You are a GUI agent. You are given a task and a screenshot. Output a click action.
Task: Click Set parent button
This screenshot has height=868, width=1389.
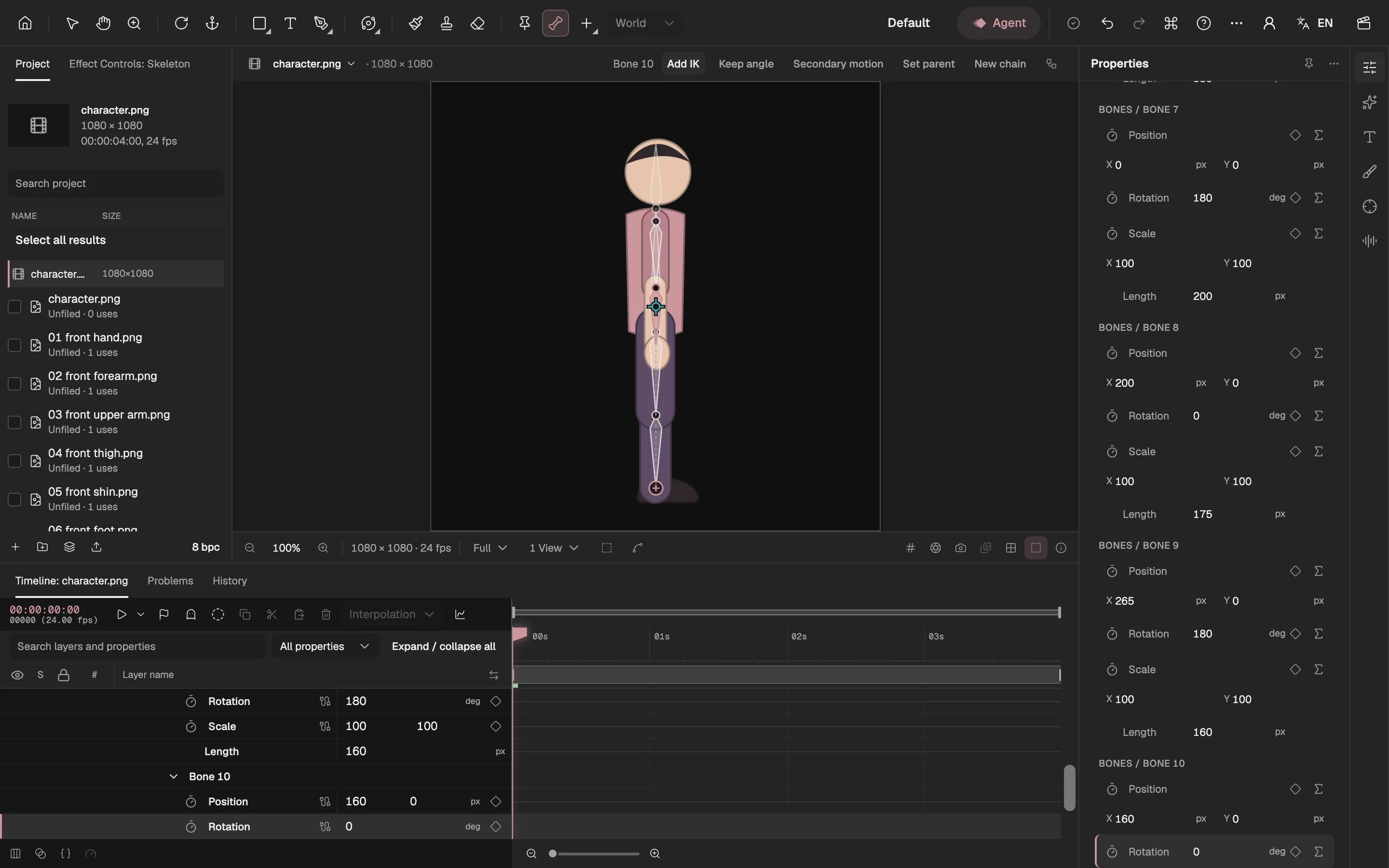point(929,64)
